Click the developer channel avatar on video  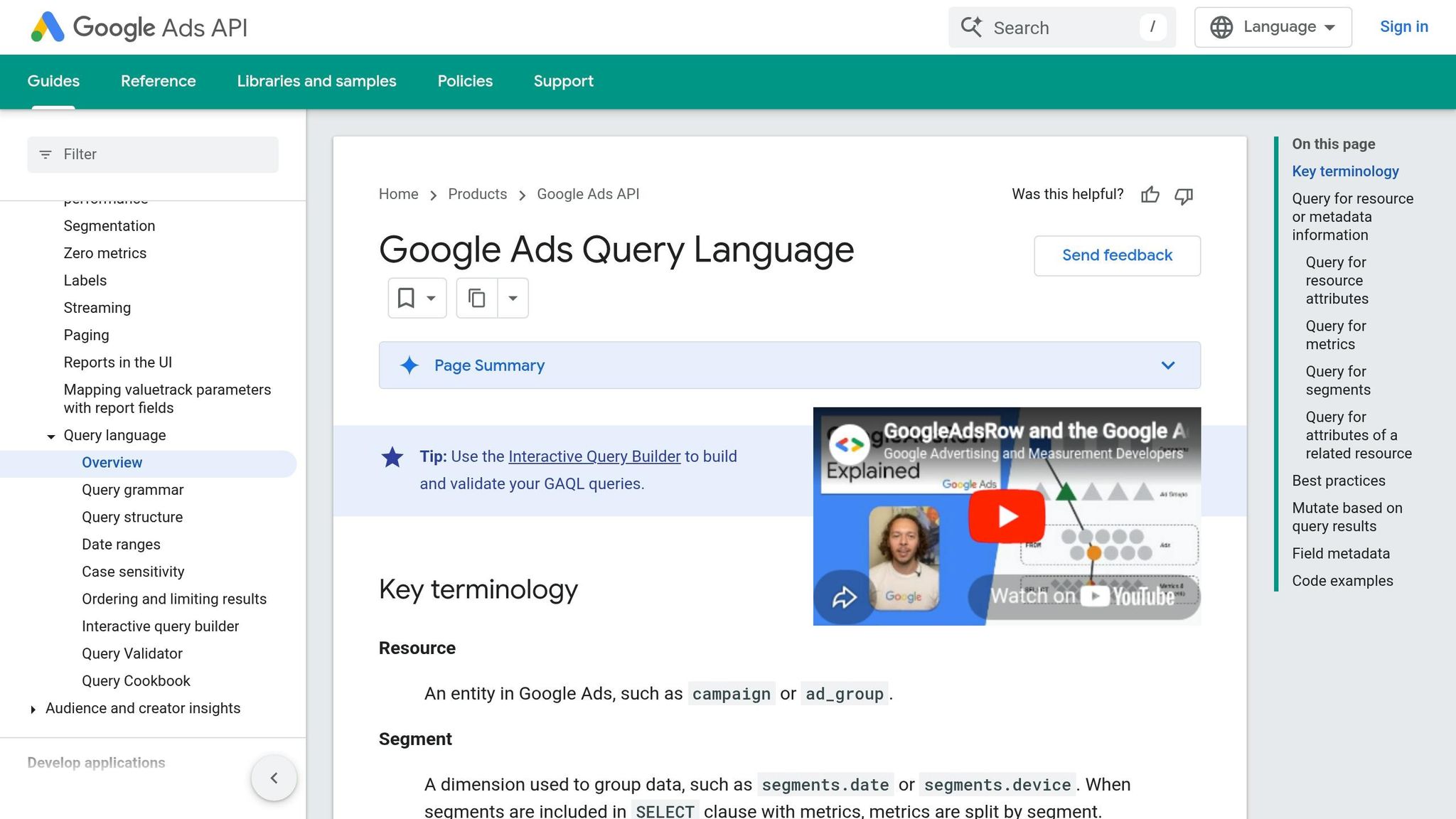[x=849, y=444]
